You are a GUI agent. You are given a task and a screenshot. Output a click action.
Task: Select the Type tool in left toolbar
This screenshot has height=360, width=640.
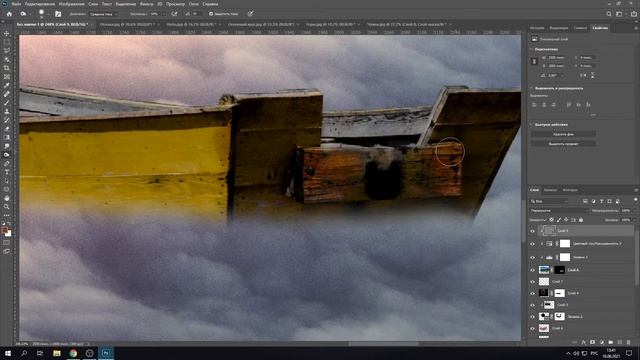click(x=7, y=172)
